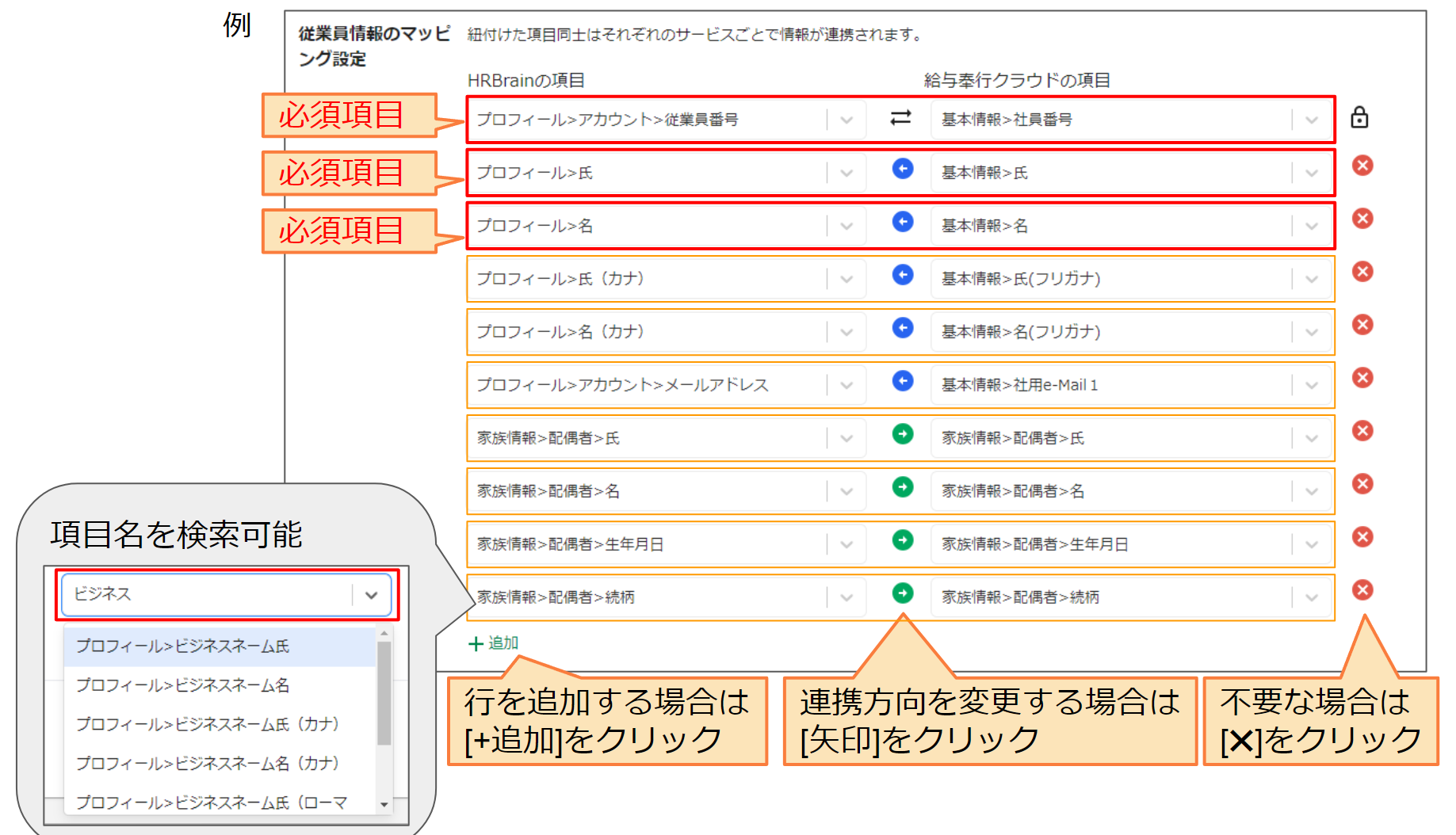Open 基本情報>社用e-Mail 1 dropdown
The height and width of the screenshot is (835, 1456).
[x=1131, y=385]
